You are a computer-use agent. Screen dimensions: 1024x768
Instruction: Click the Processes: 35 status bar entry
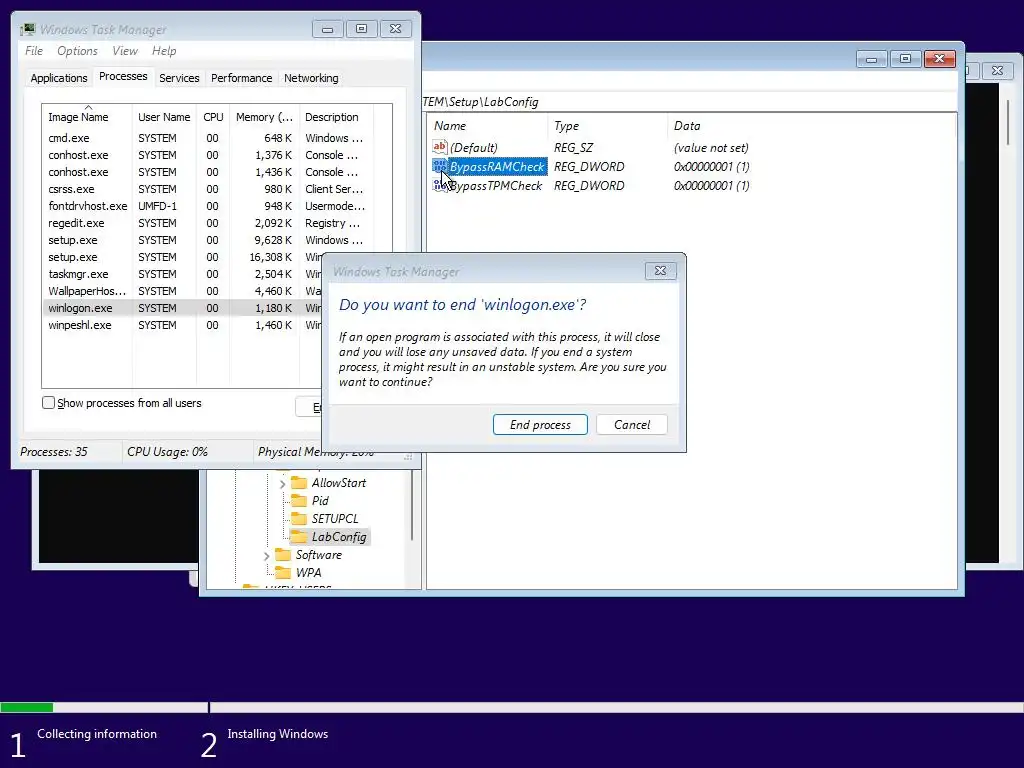click(x=54, y=451)
